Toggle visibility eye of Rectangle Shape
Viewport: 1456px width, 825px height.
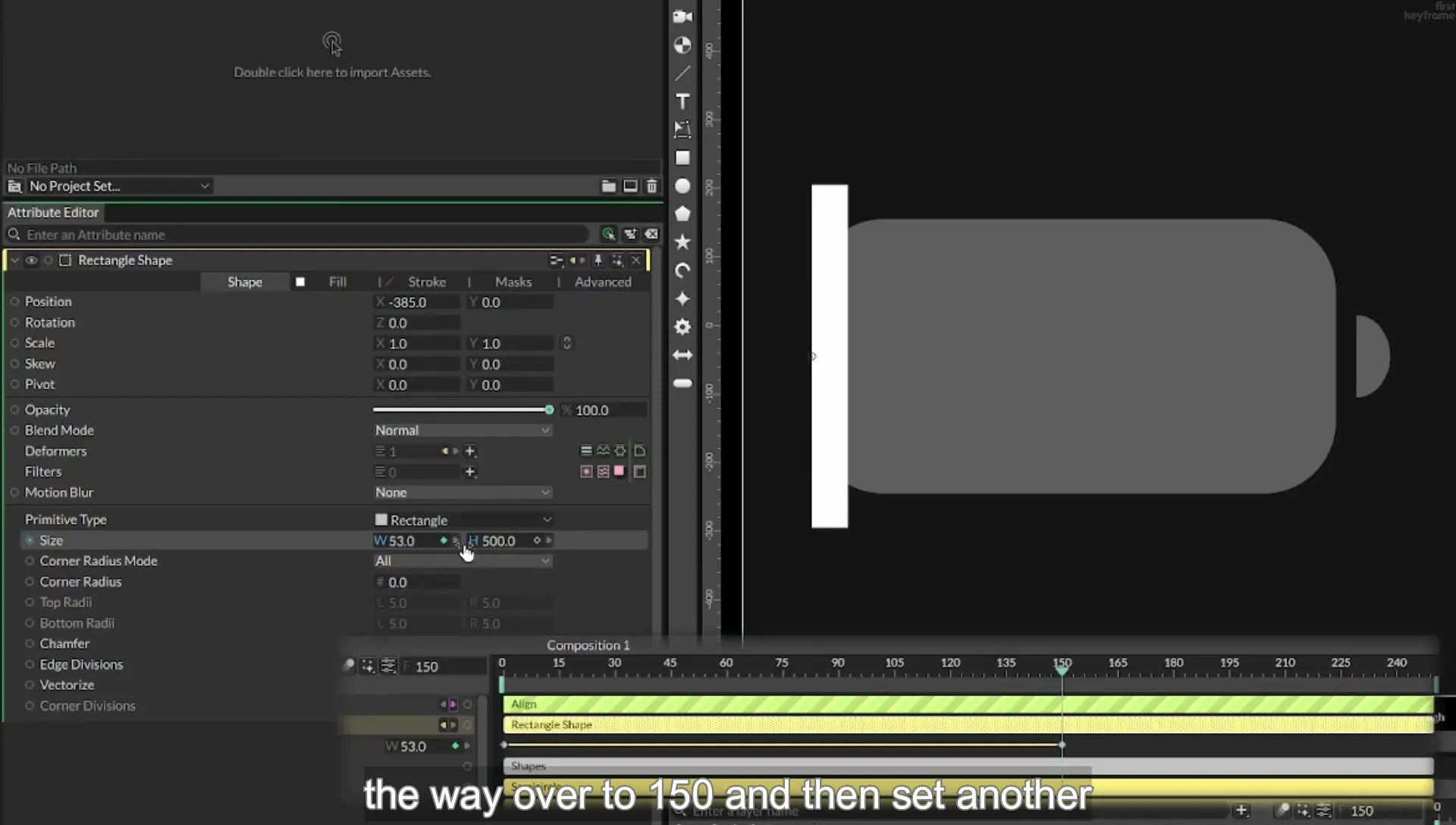click(31, 260)
